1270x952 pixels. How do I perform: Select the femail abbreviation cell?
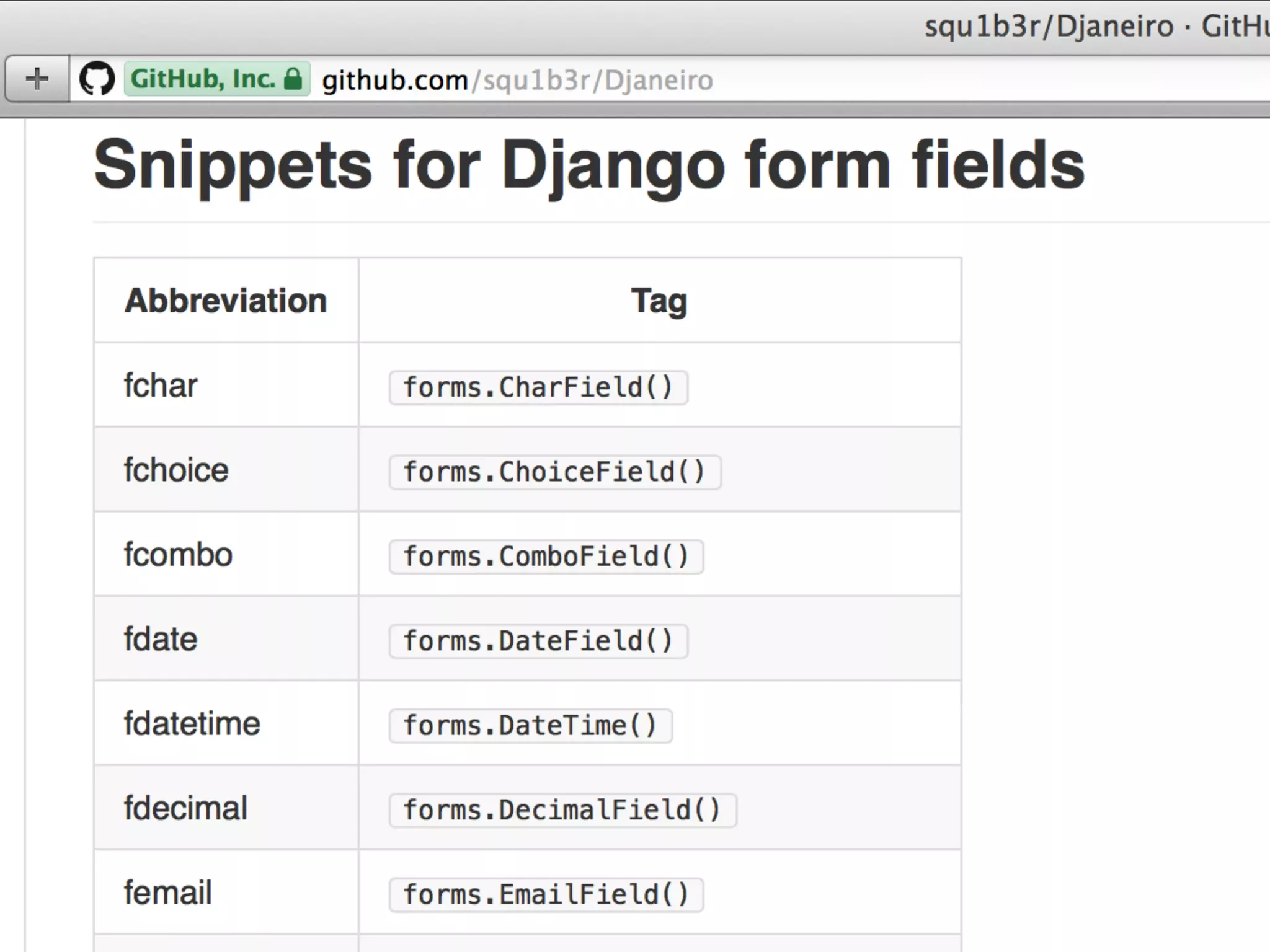(226, 892)
